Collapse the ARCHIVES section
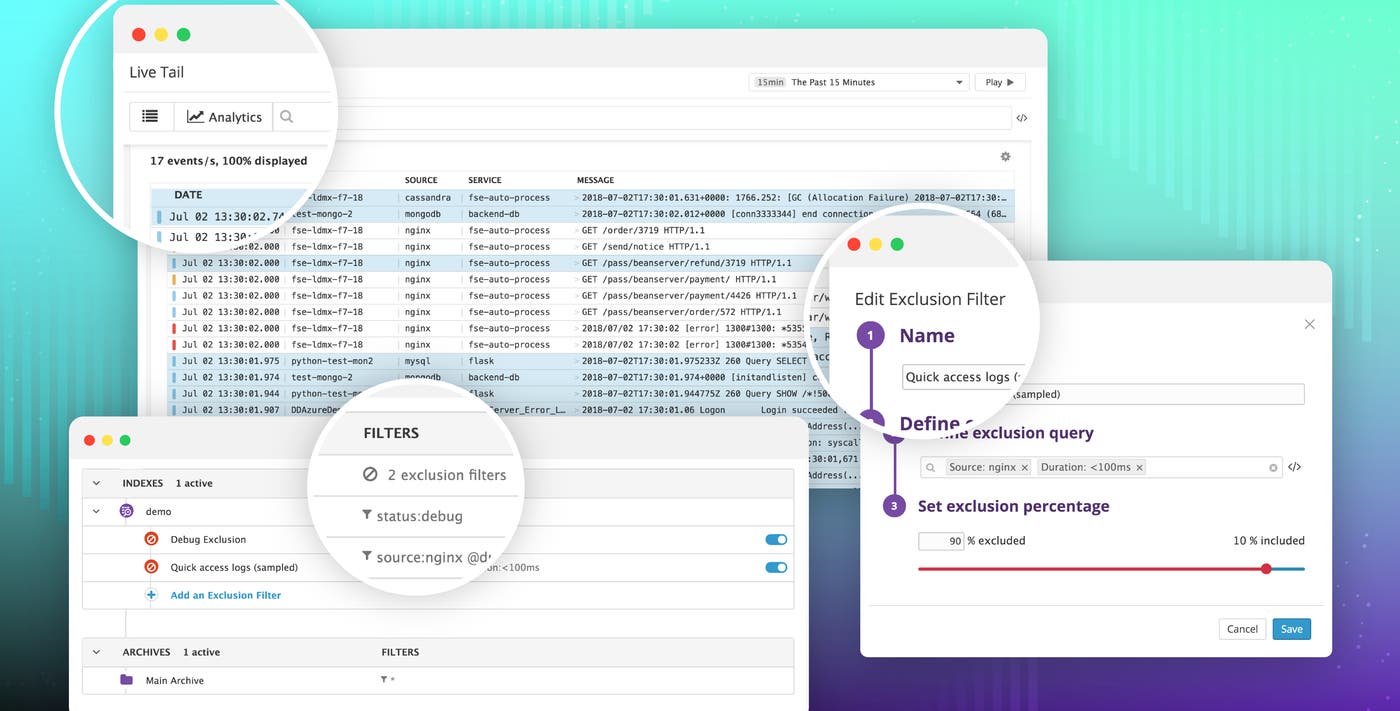This screenshot has height=711, width=1400. click(x=95, y=651)
